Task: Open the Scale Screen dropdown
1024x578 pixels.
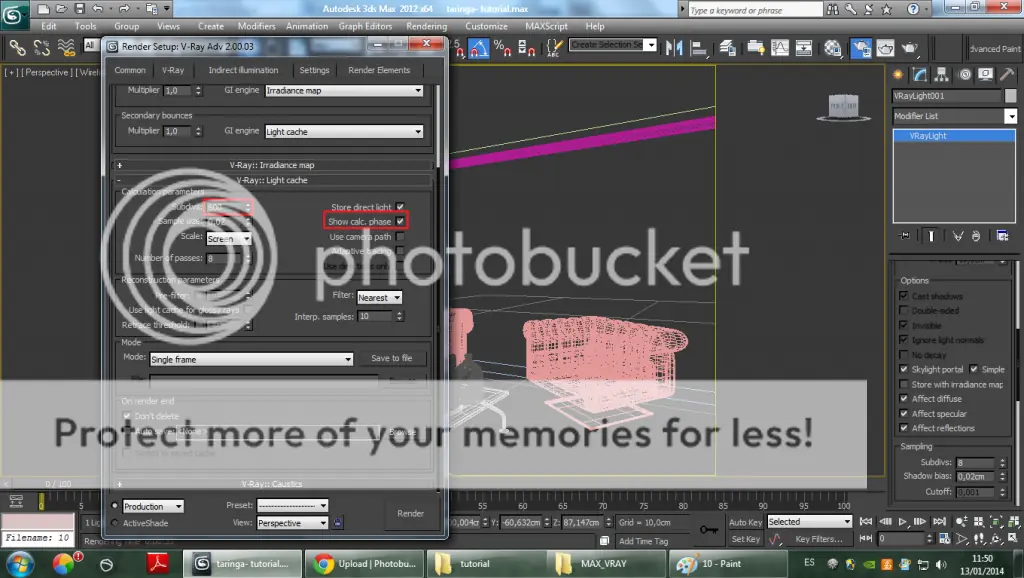Action: [229, 239]
